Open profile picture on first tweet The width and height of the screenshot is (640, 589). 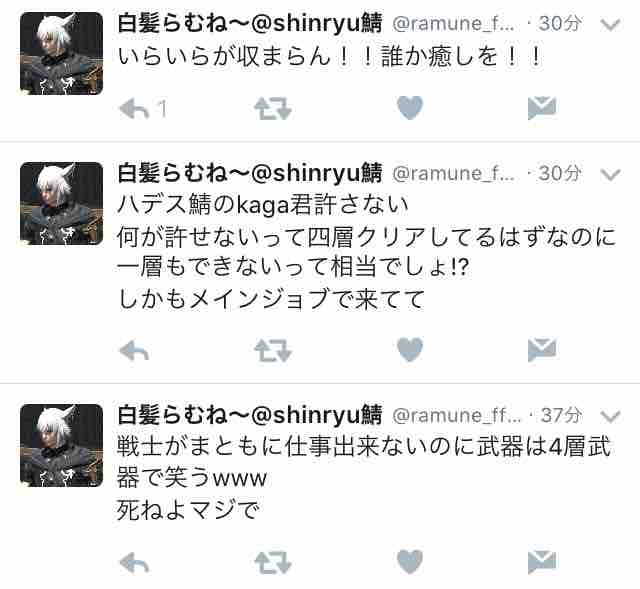click(61, 53)
